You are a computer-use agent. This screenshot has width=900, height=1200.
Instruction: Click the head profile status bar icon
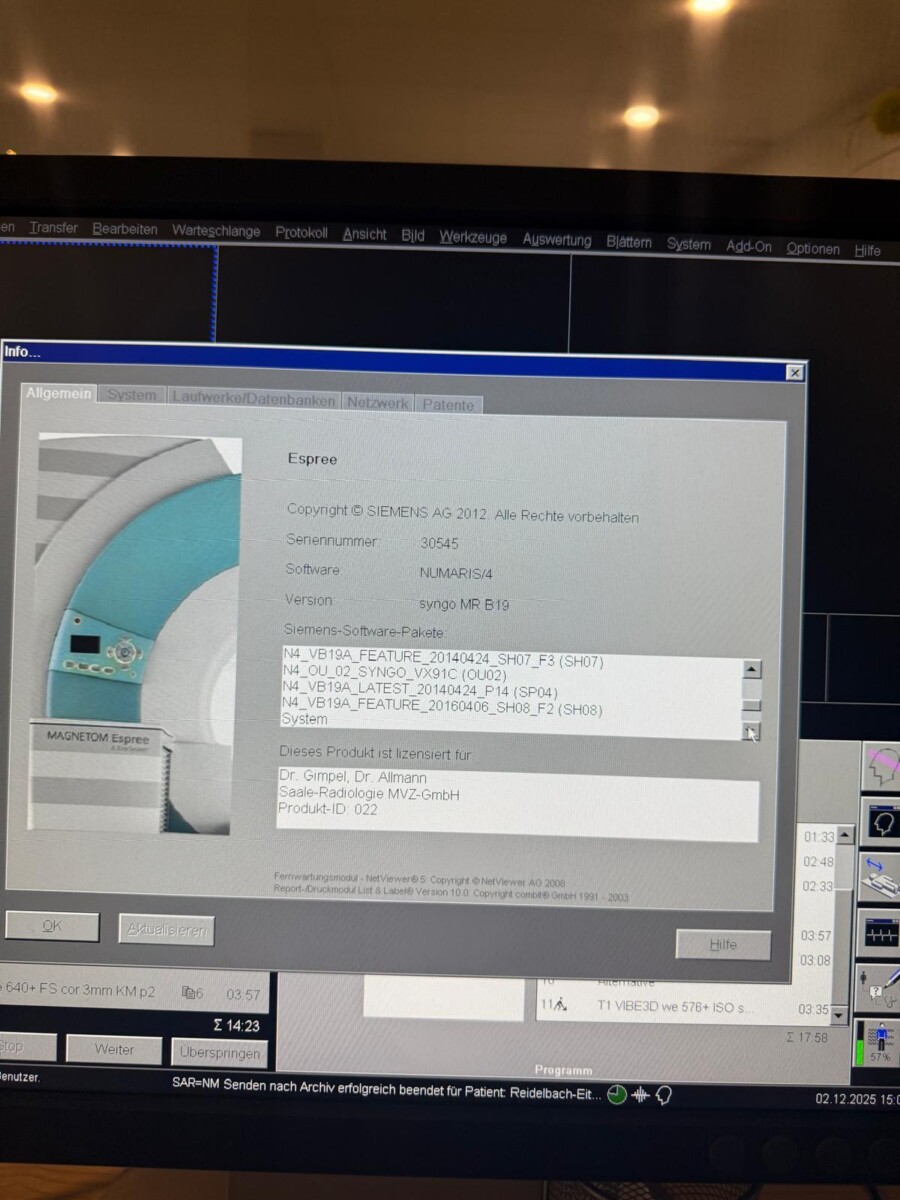click(x=663, y=1094)
